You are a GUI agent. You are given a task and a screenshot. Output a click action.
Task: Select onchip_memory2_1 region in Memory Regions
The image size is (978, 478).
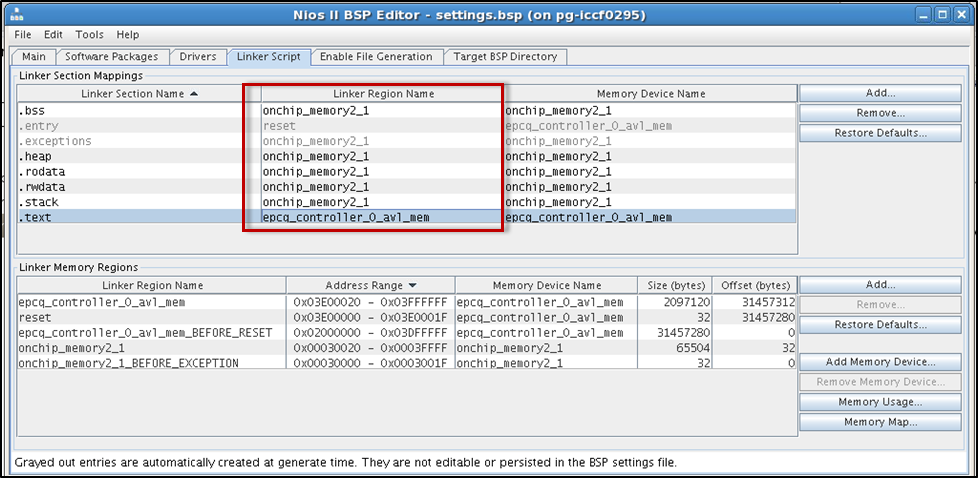(x=407, y=348)
